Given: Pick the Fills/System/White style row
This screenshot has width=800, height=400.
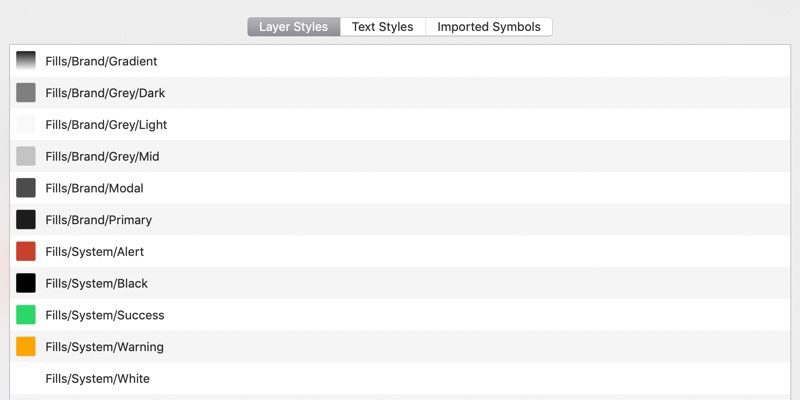Looking at the screenshot, I should pyautogui.click(x=97, y=379).
